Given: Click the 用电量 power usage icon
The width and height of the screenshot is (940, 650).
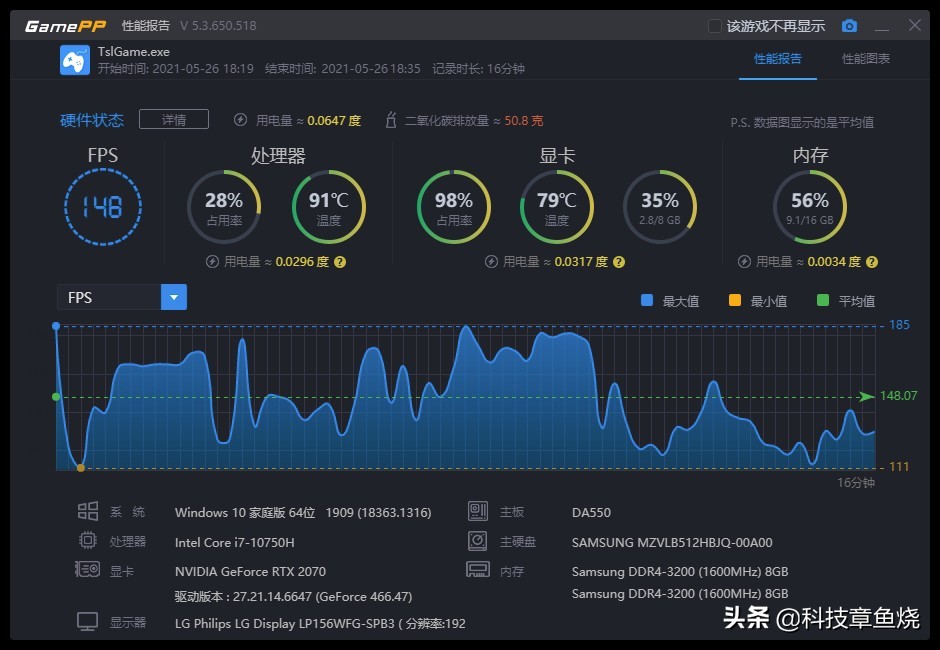Looking at the screenshot, I should click(x=239, y=118).
